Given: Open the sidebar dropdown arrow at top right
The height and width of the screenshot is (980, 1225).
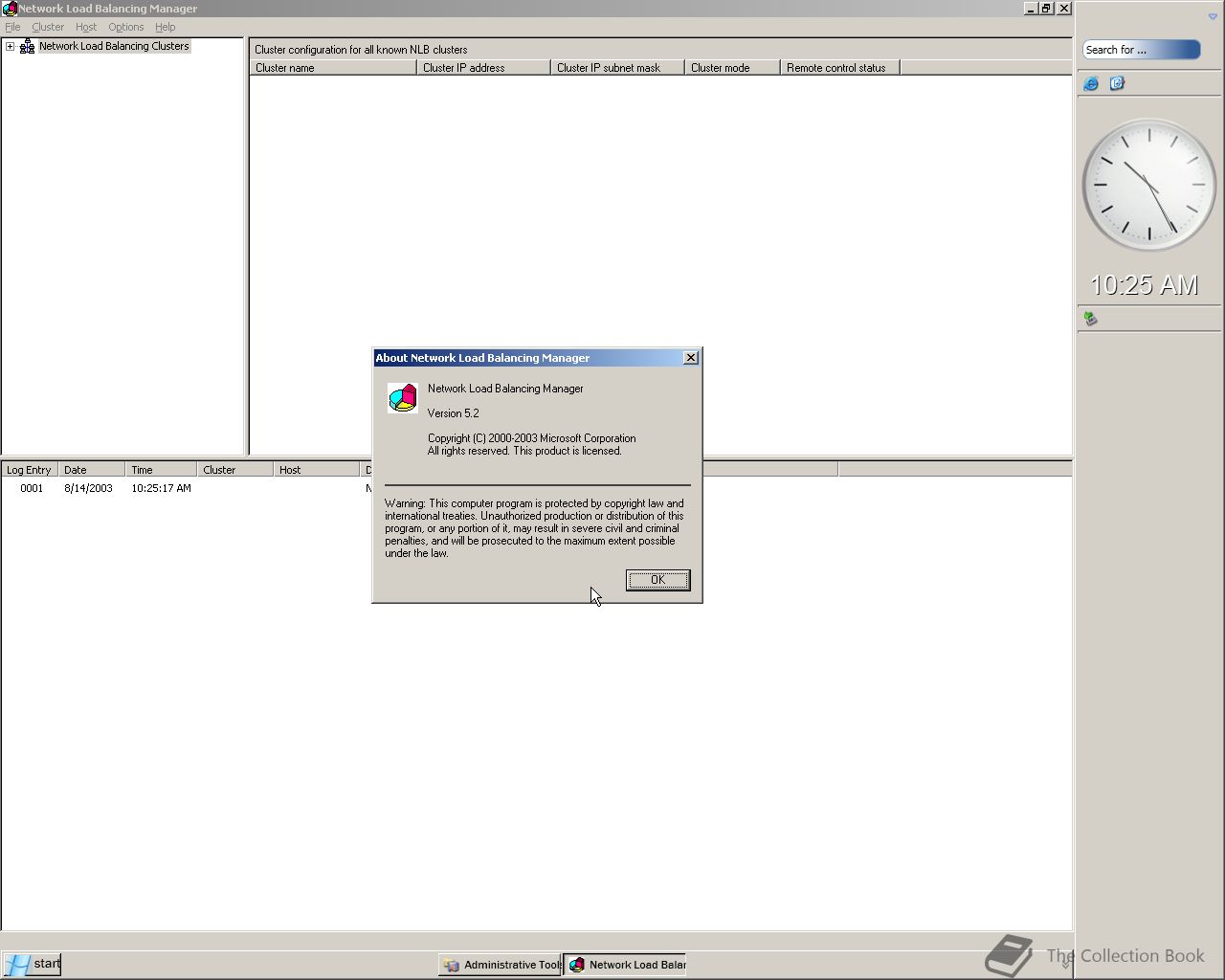Looking at the screenshot, I should click(1213, 16).
